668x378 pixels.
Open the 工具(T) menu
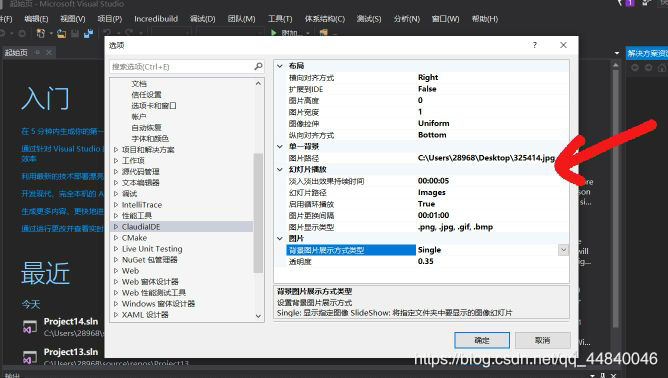point(280,19)
